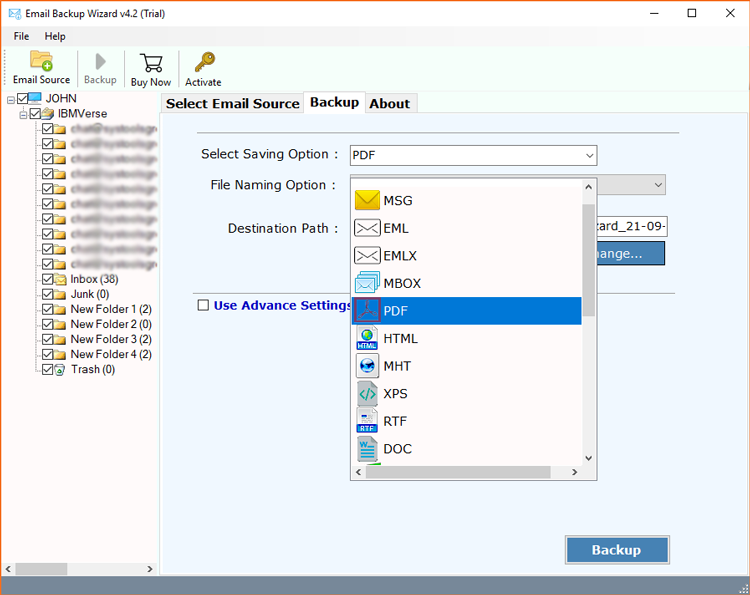This screenshot has height=595, width=750.
Task: Select the MHT browser icon
Action: (367, 366)
